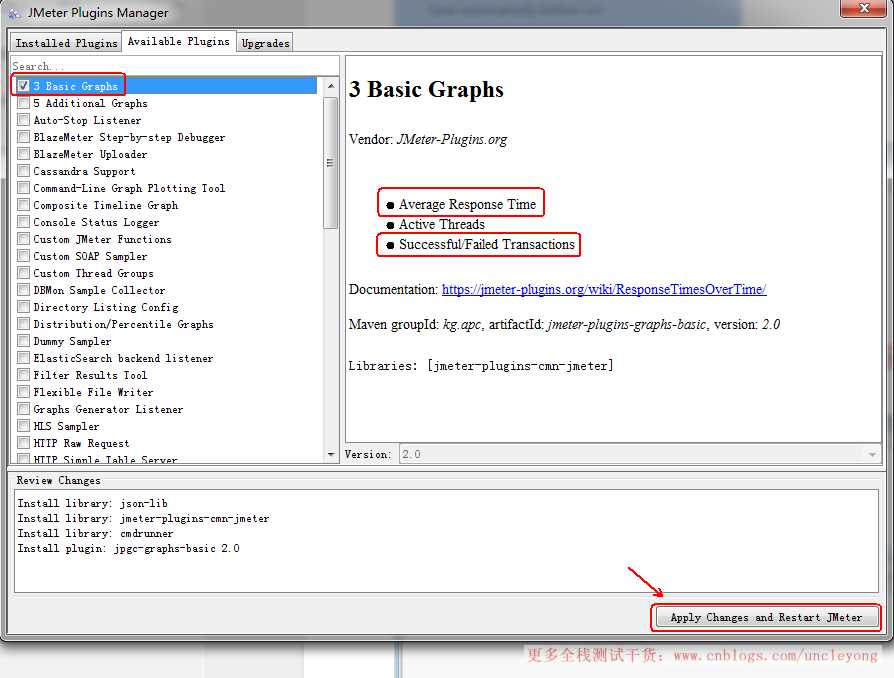
Task: Enable DBMon Sample Collector checkbox
Action: [x=23, y=290]
